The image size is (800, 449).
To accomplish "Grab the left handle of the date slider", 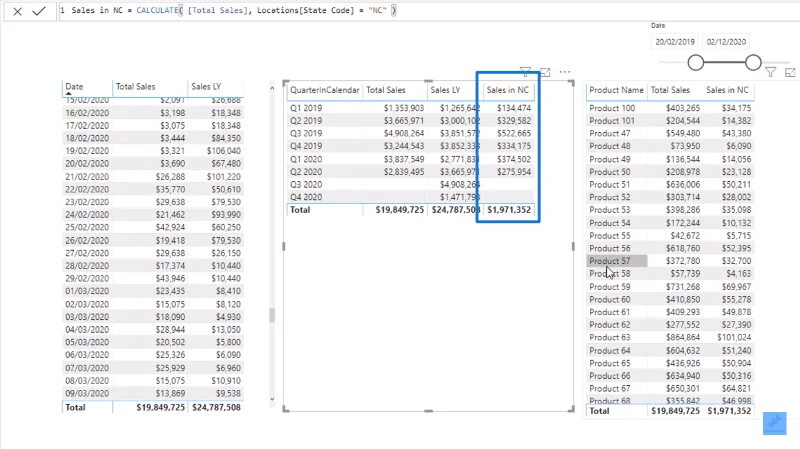I will pyautogui.click(x=695, y=63).
